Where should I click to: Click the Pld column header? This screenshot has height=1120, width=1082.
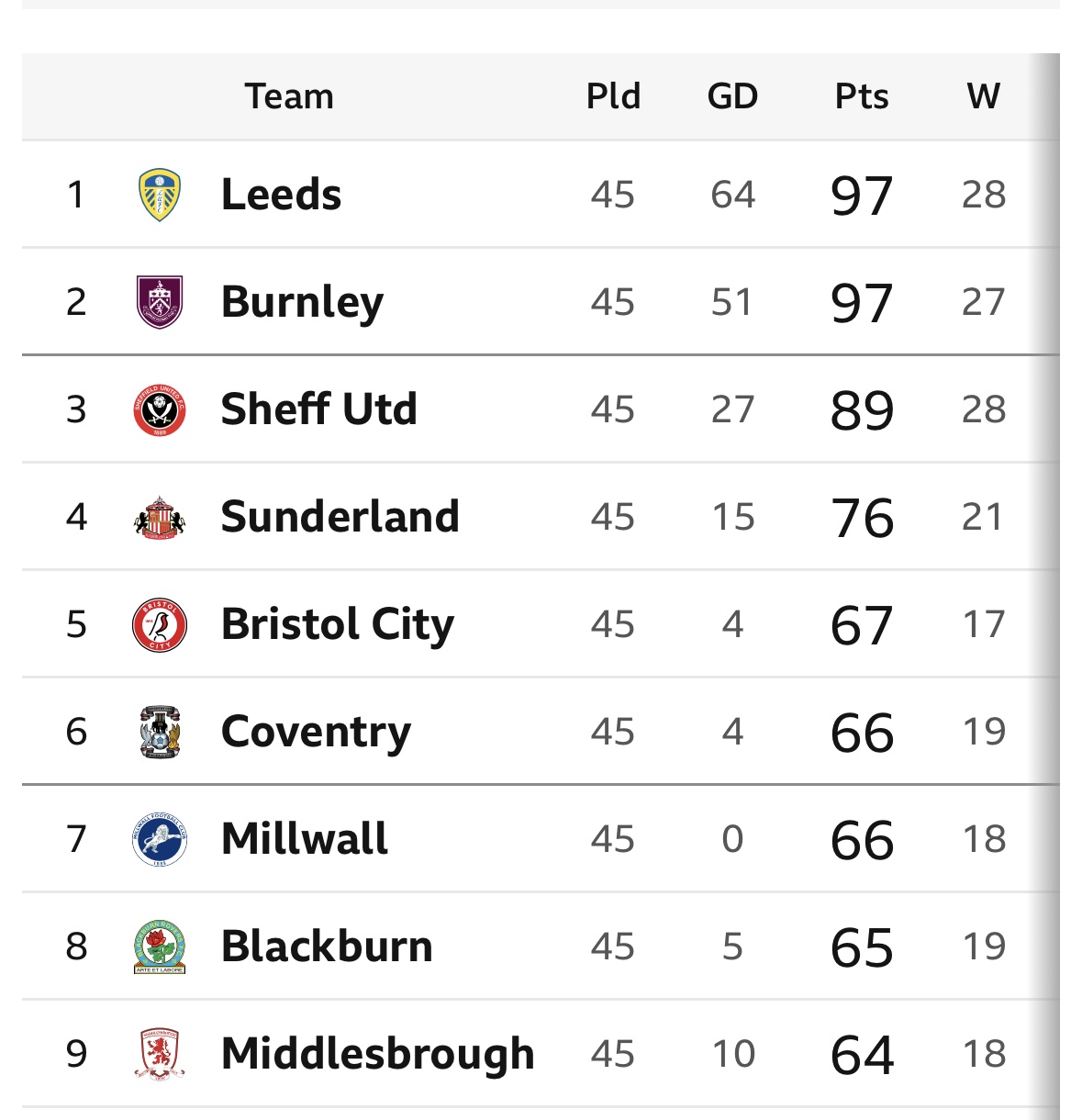click(613, 96)
